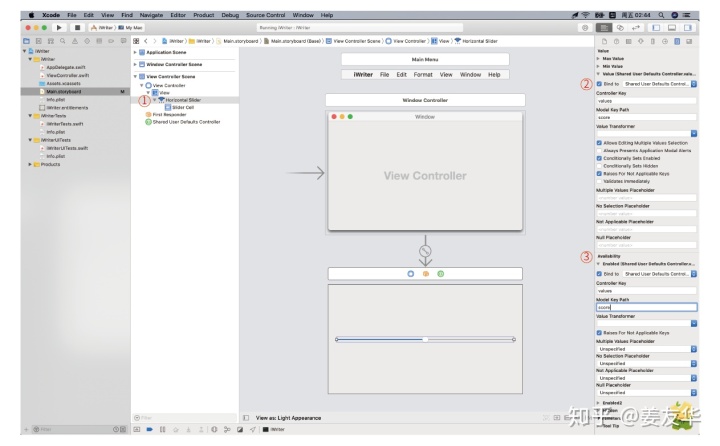
Task: Toggle the Navigator pane visibility button
Action: coord(656,28)
